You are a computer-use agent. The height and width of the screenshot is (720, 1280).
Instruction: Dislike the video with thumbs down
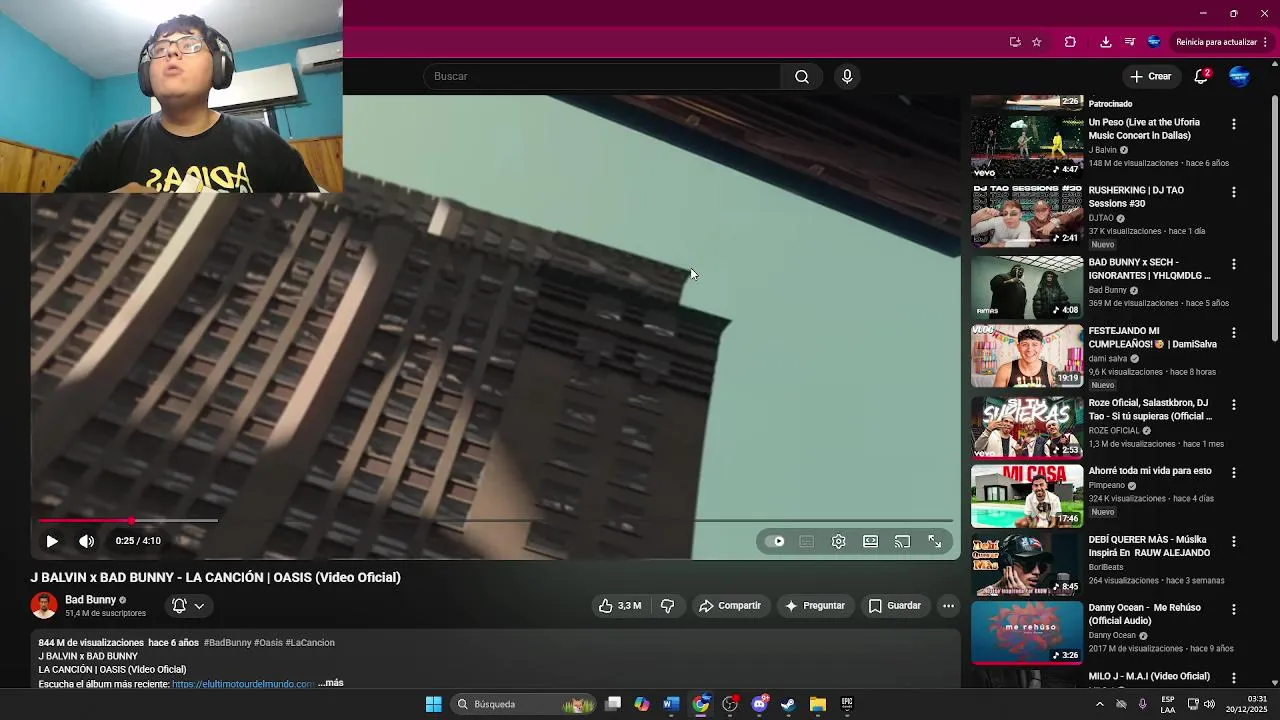click(667, 606)
